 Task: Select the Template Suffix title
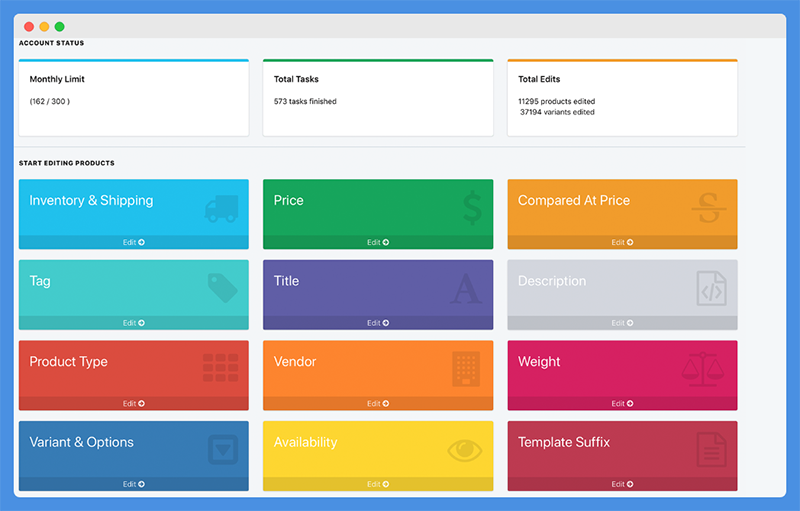[x=564, y=442]
